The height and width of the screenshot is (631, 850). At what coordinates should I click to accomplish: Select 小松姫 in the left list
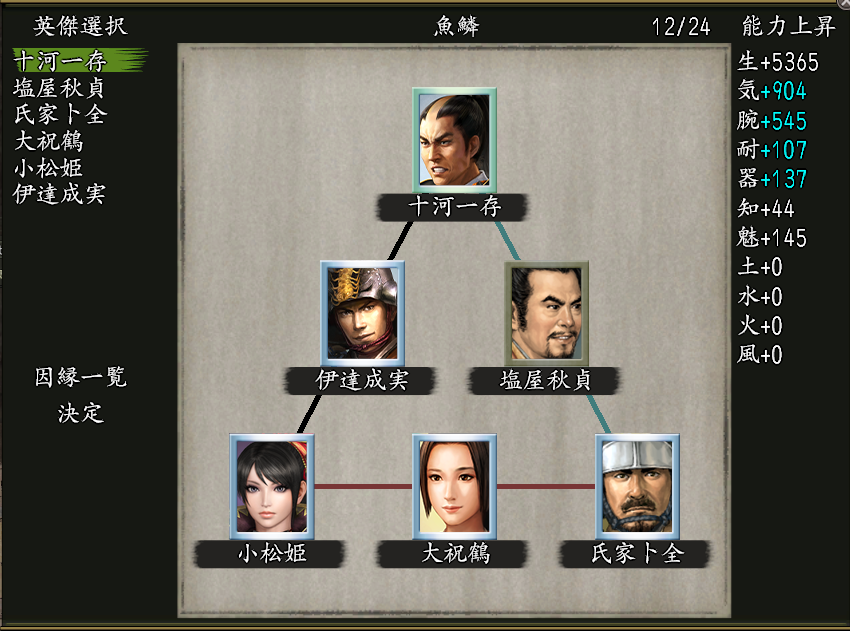pyautogui.click(x=49, y=168)
